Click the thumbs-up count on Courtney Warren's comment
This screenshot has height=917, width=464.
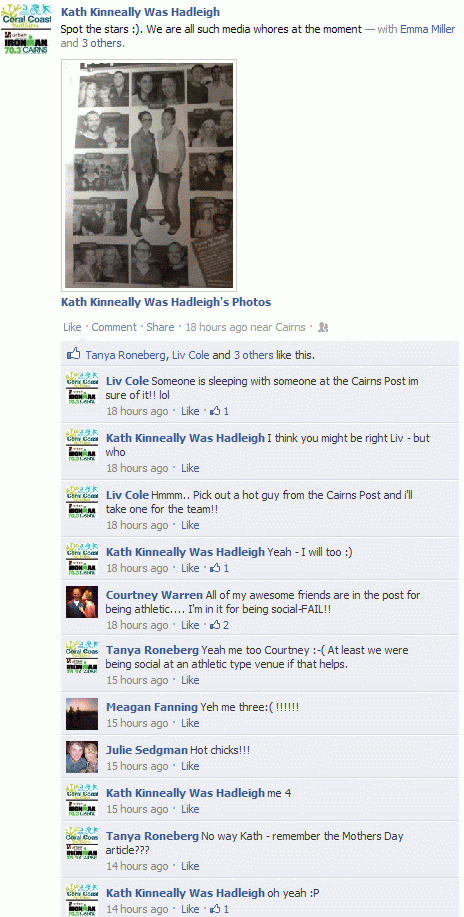click(219, 625)
